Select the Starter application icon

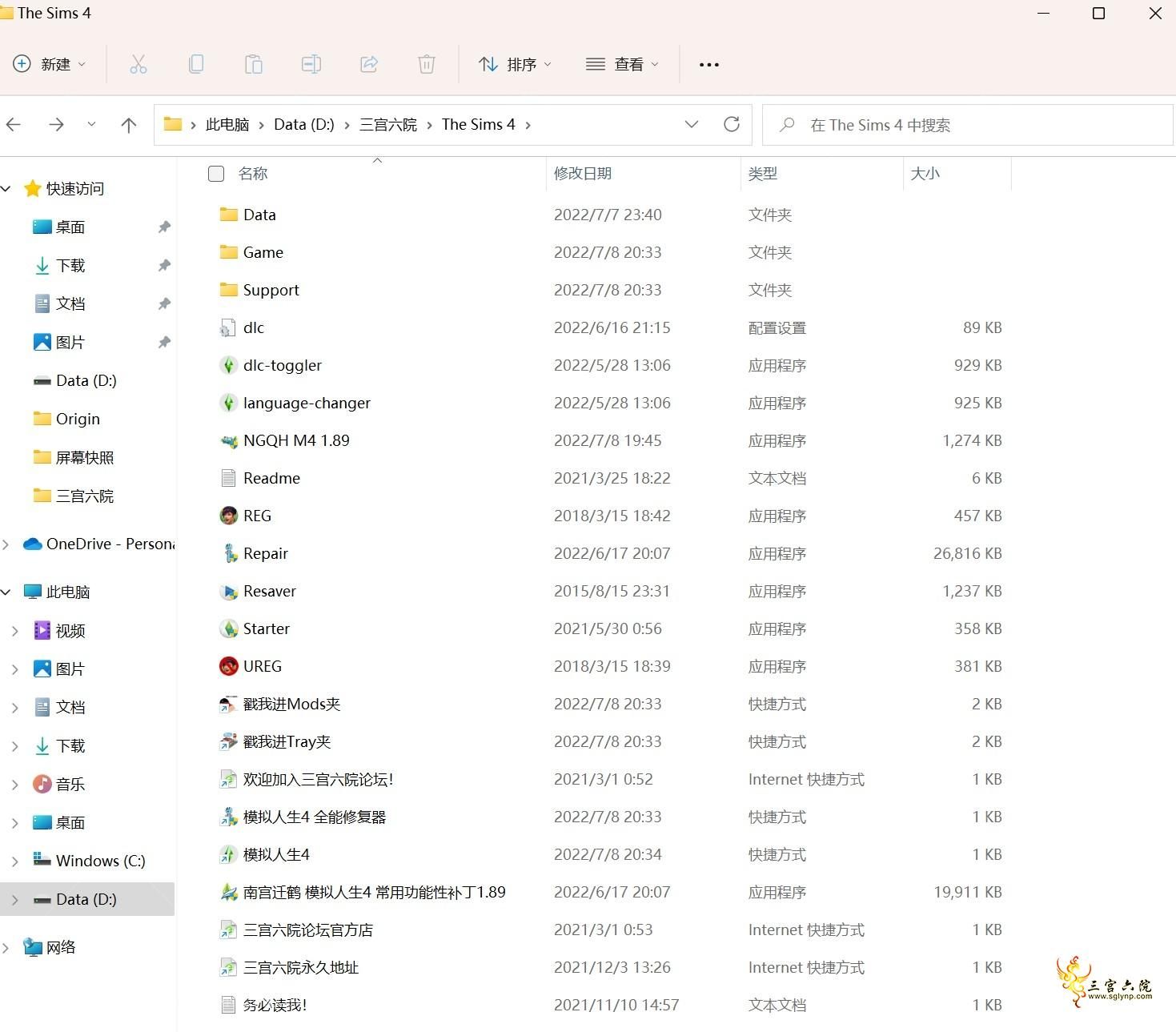coord(229,628)
